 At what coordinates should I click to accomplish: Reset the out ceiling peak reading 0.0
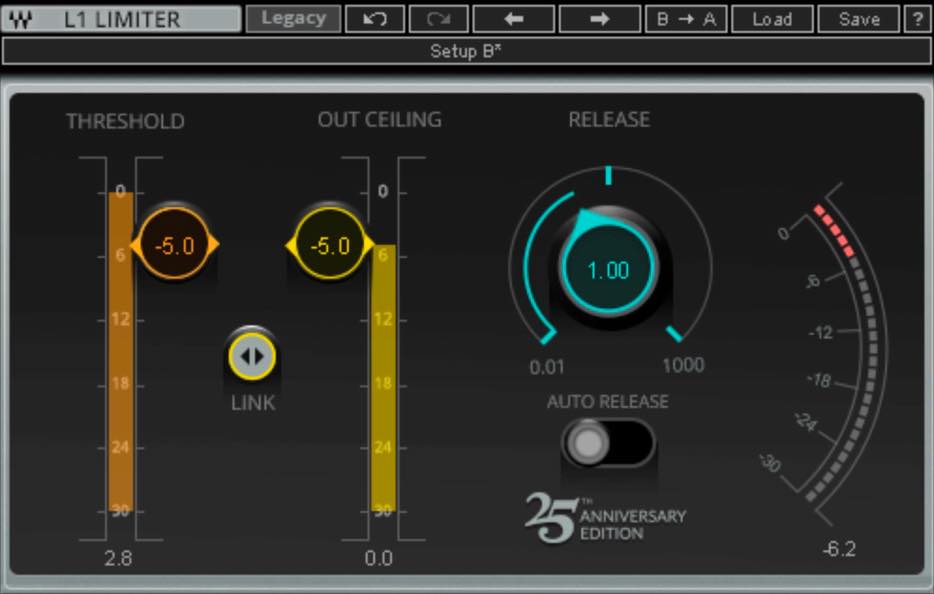[x=379, y=558]
